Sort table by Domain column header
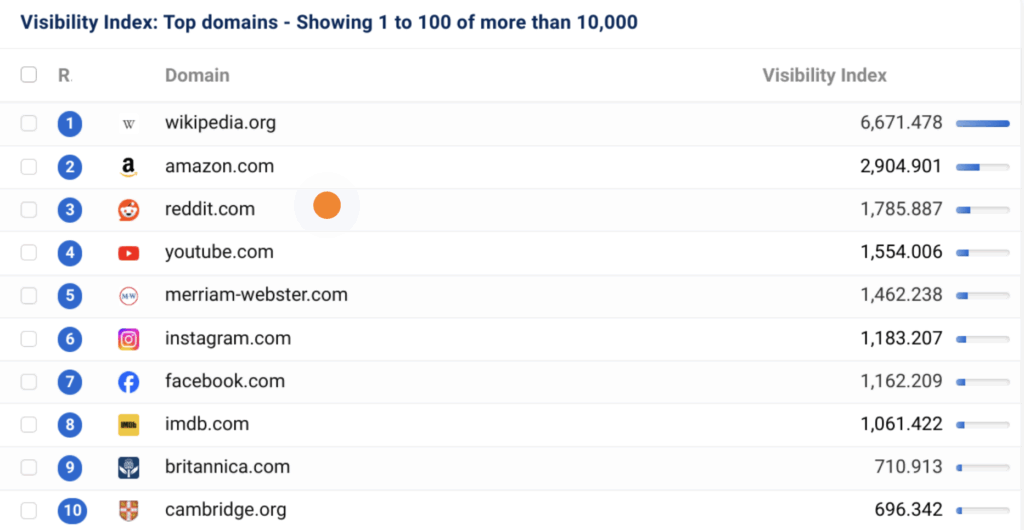1024x530 pixels. click(x=197, y=75)
